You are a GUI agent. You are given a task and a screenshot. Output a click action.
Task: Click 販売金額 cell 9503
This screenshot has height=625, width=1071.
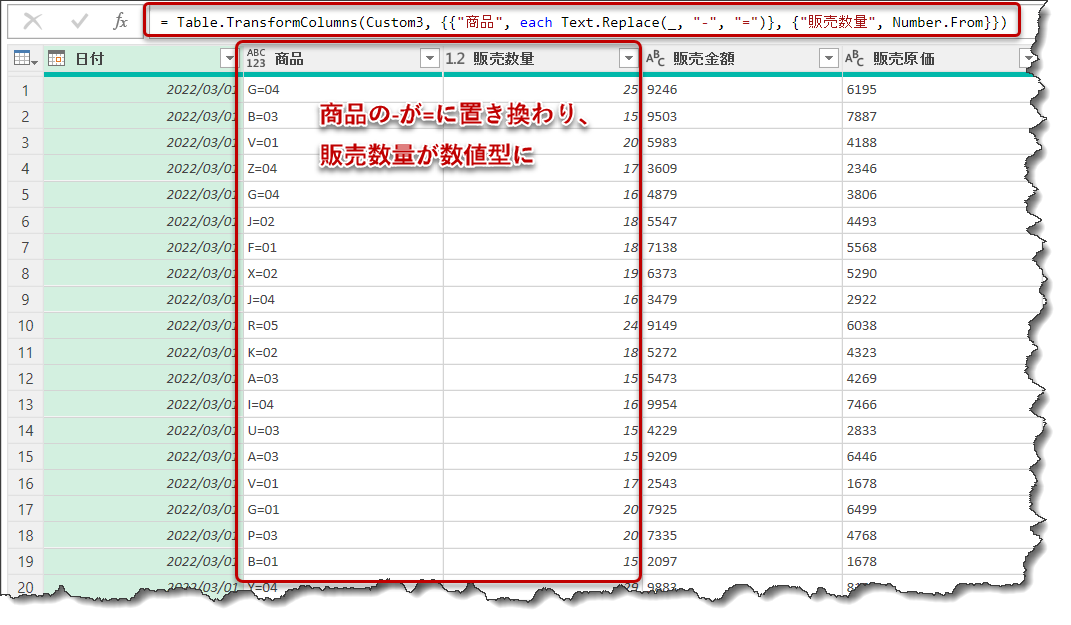742,117
